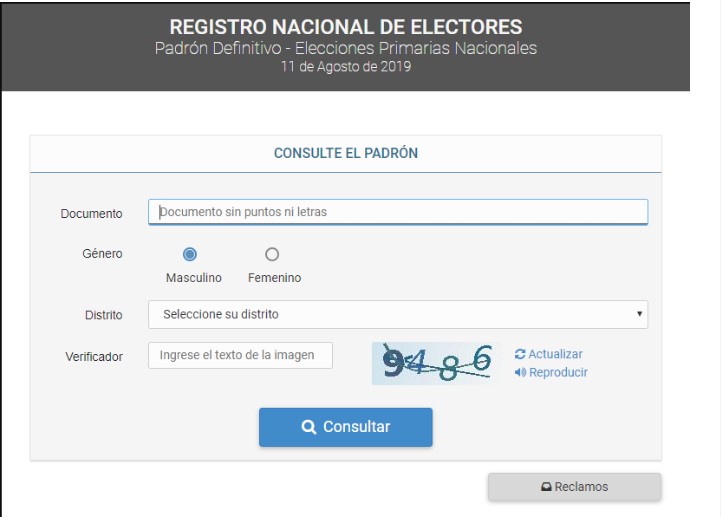
Task: Select the Masculino radio button
Action: [x=189, y=254]
